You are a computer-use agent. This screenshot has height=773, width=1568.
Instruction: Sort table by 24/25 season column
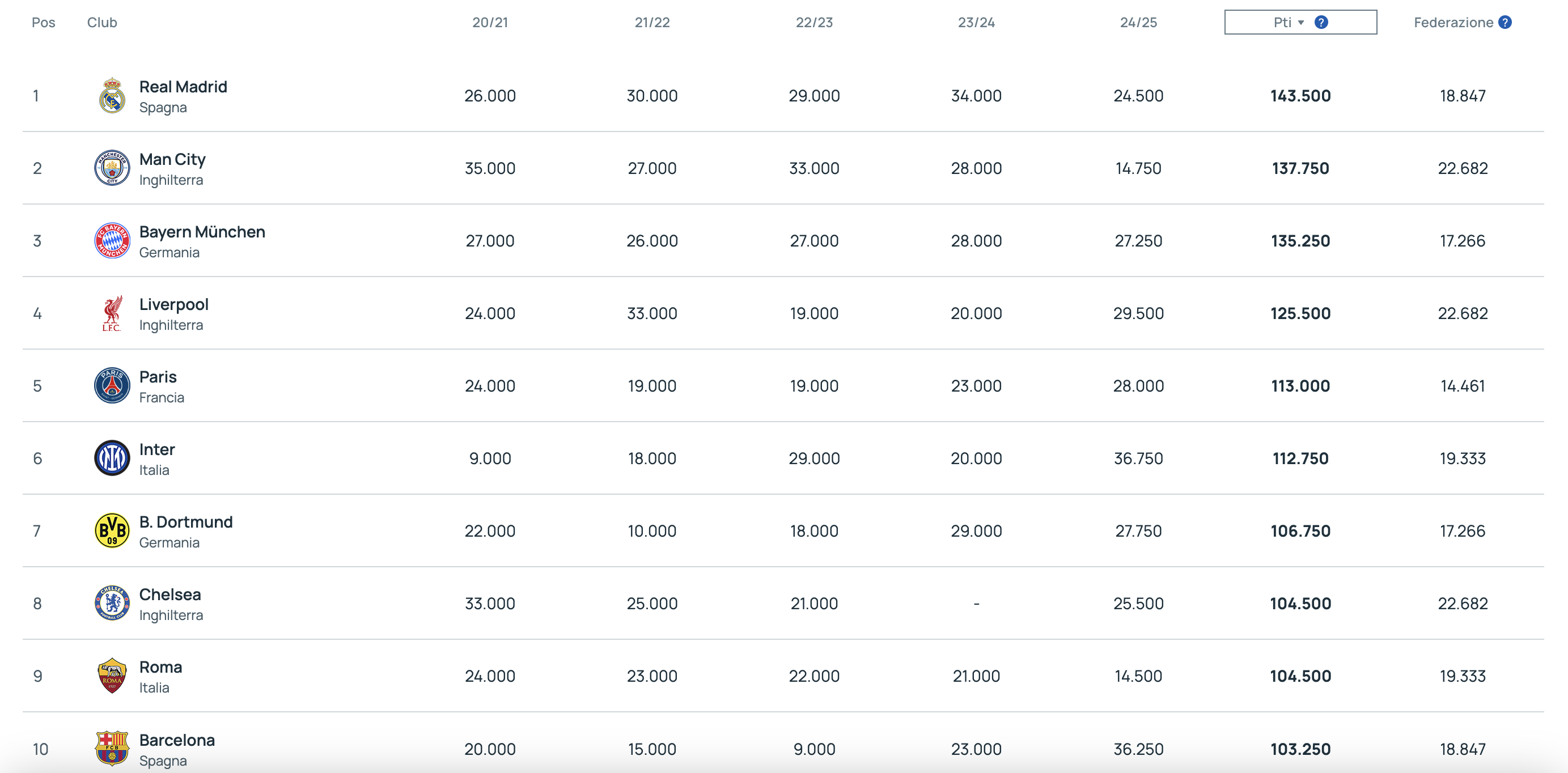tap(1138, 23)
